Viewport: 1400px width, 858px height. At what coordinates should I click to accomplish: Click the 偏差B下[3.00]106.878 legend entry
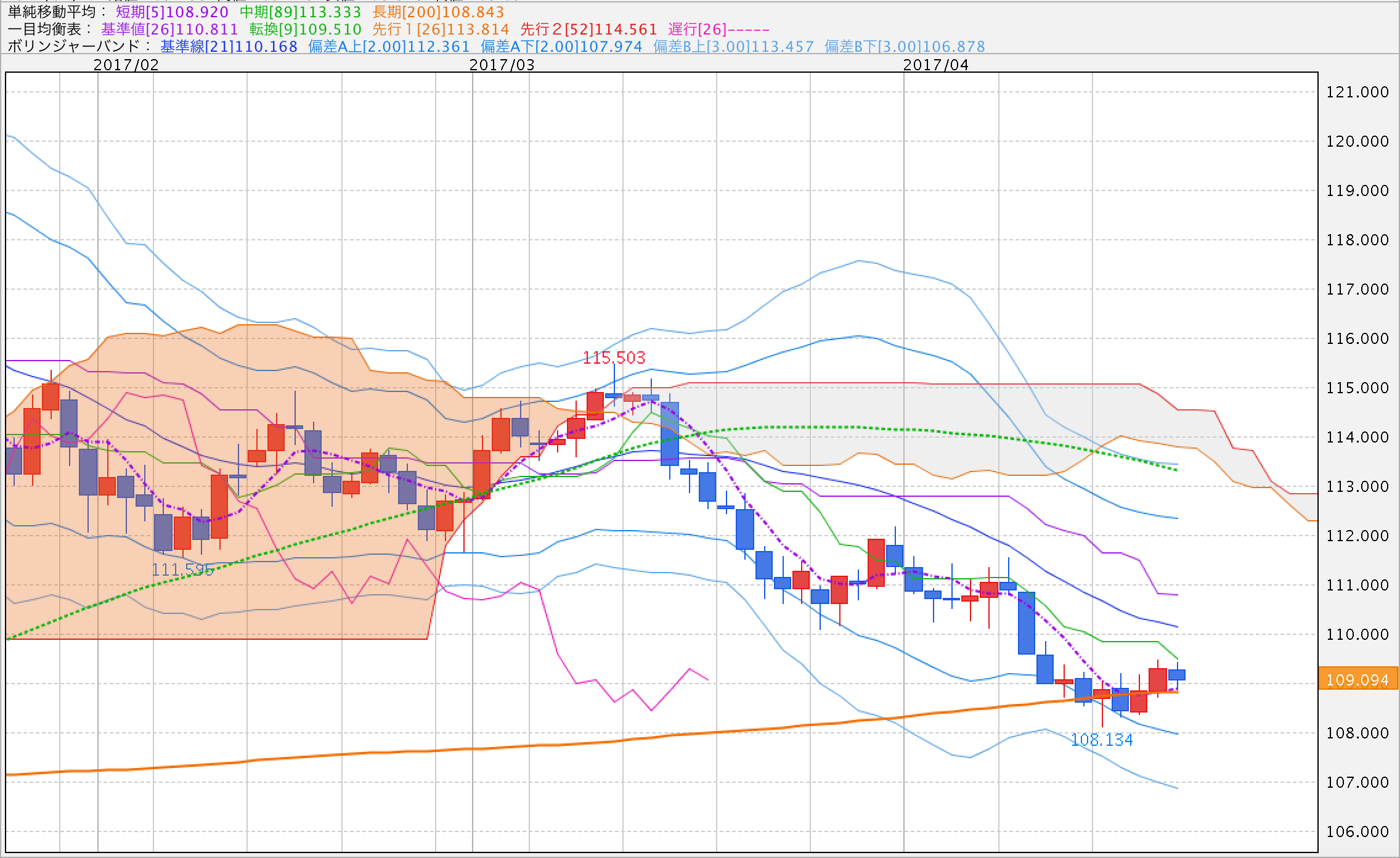click(x=905, y=47)
